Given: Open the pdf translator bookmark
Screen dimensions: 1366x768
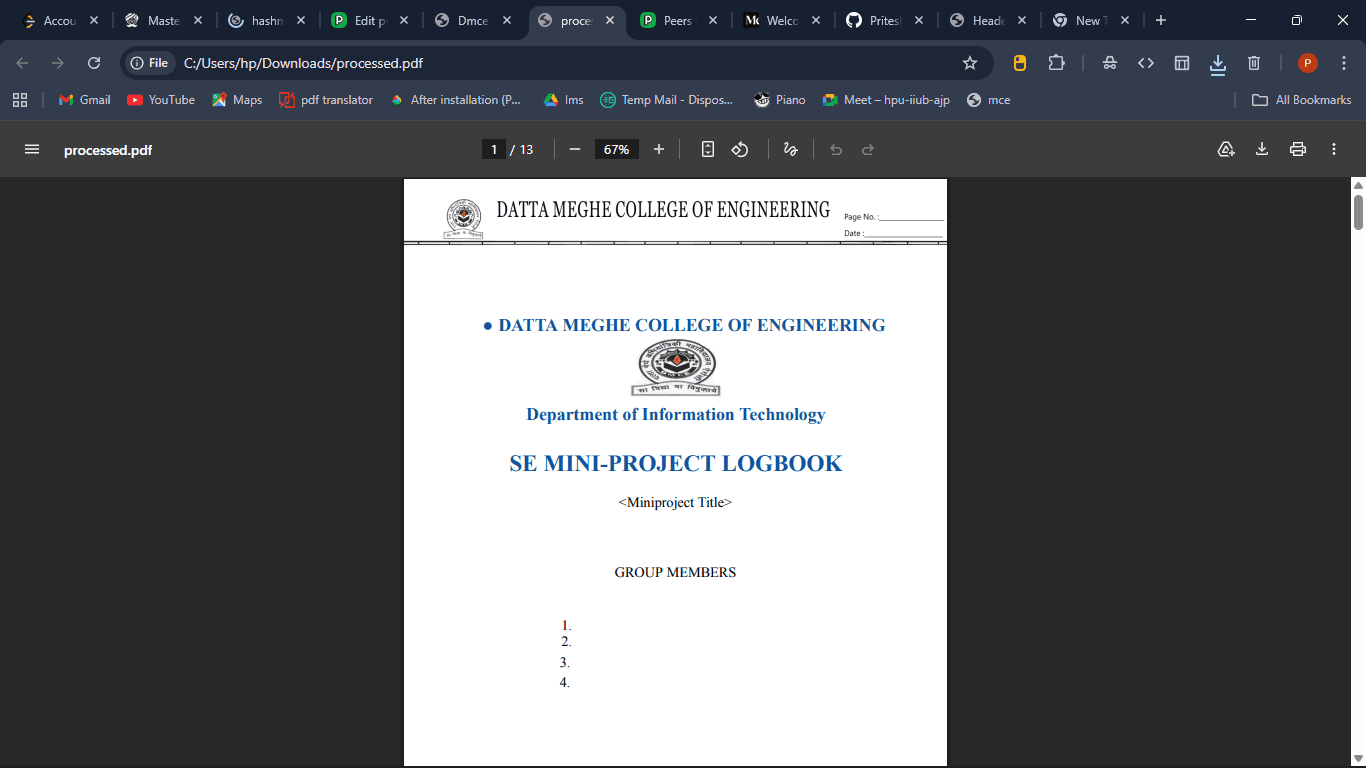Looking at the screenshot, I should point(326,100).
